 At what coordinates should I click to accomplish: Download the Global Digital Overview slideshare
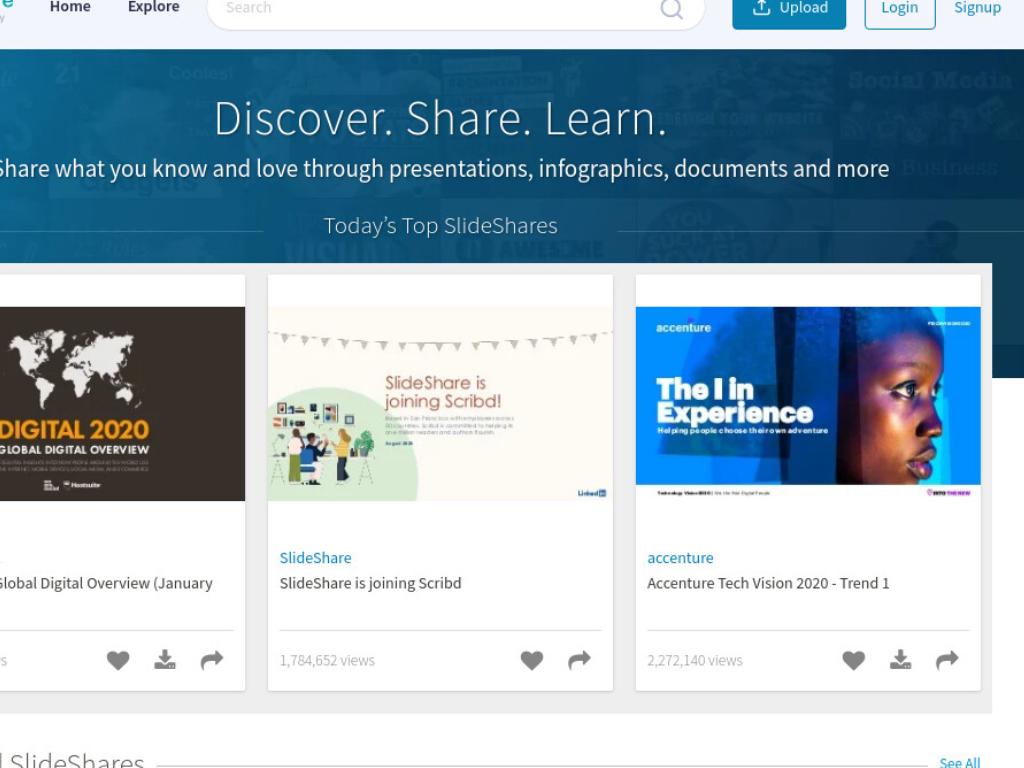[x=165, y=660]
